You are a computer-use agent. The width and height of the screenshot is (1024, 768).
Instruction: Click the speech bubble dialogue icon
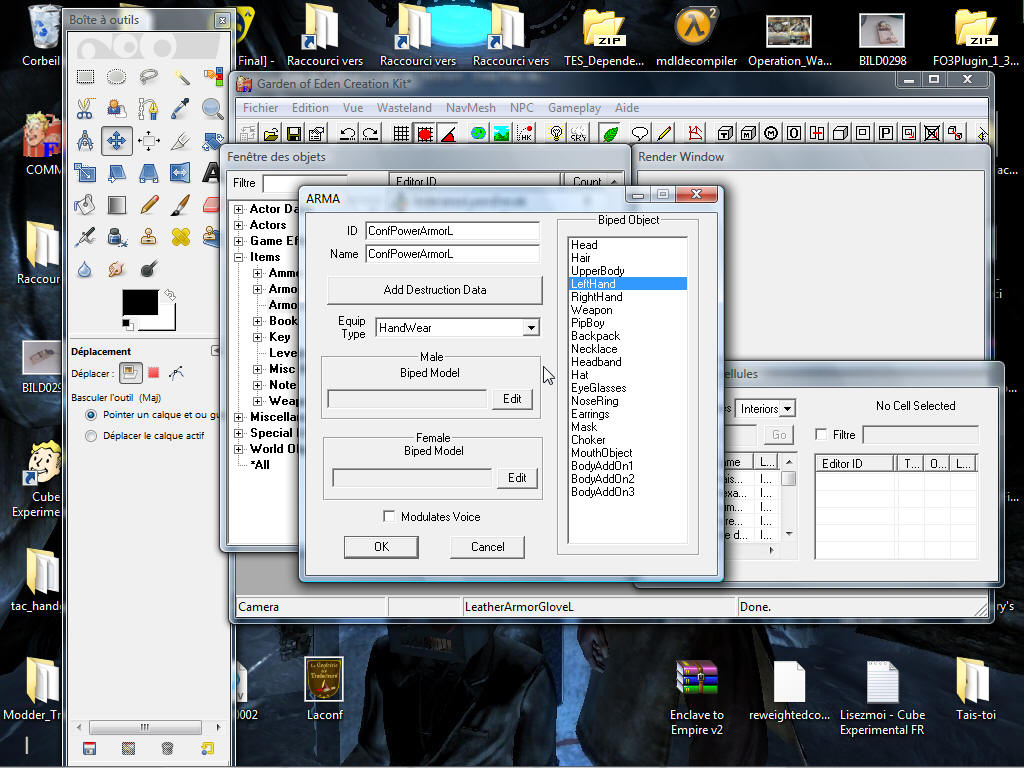[x=640, y=134]
